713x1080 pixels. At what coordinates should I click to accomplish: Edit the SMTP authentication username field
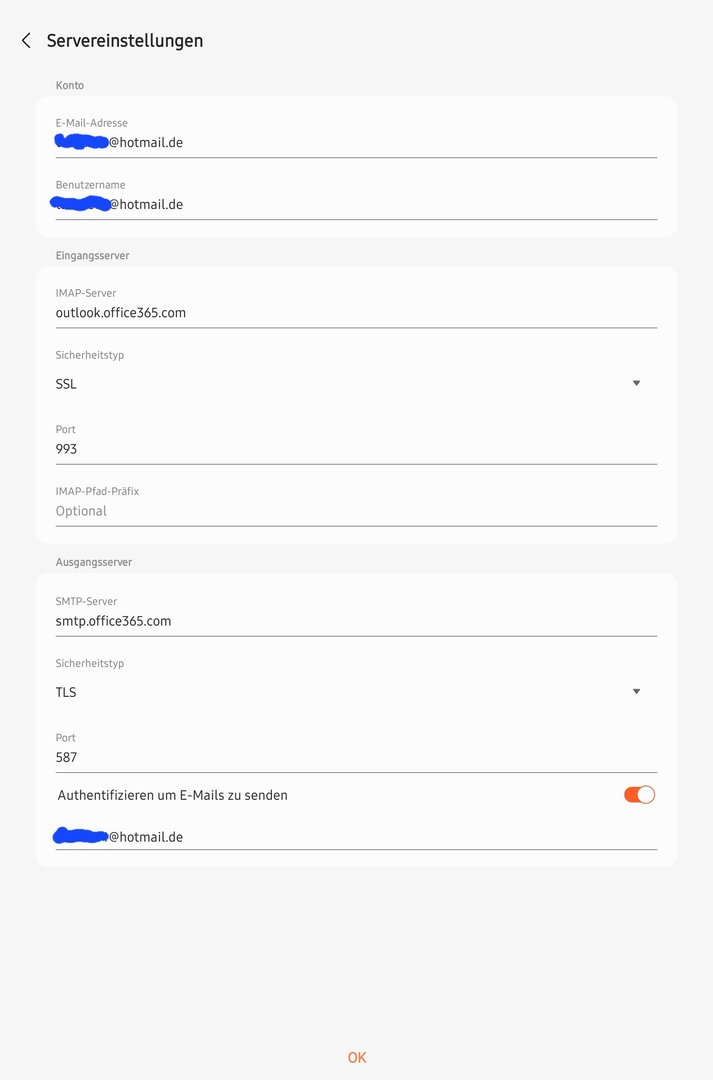pyautogui.click(x=356, y=837)
